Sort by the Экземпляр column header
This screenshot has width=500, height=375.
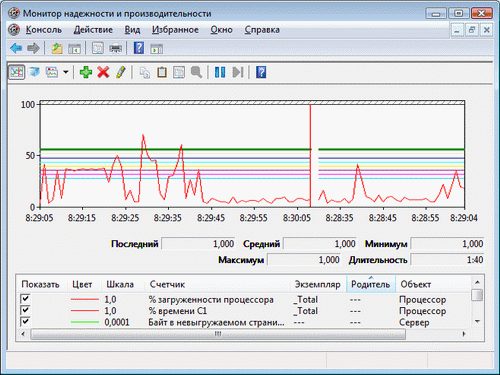click(318, 284)
